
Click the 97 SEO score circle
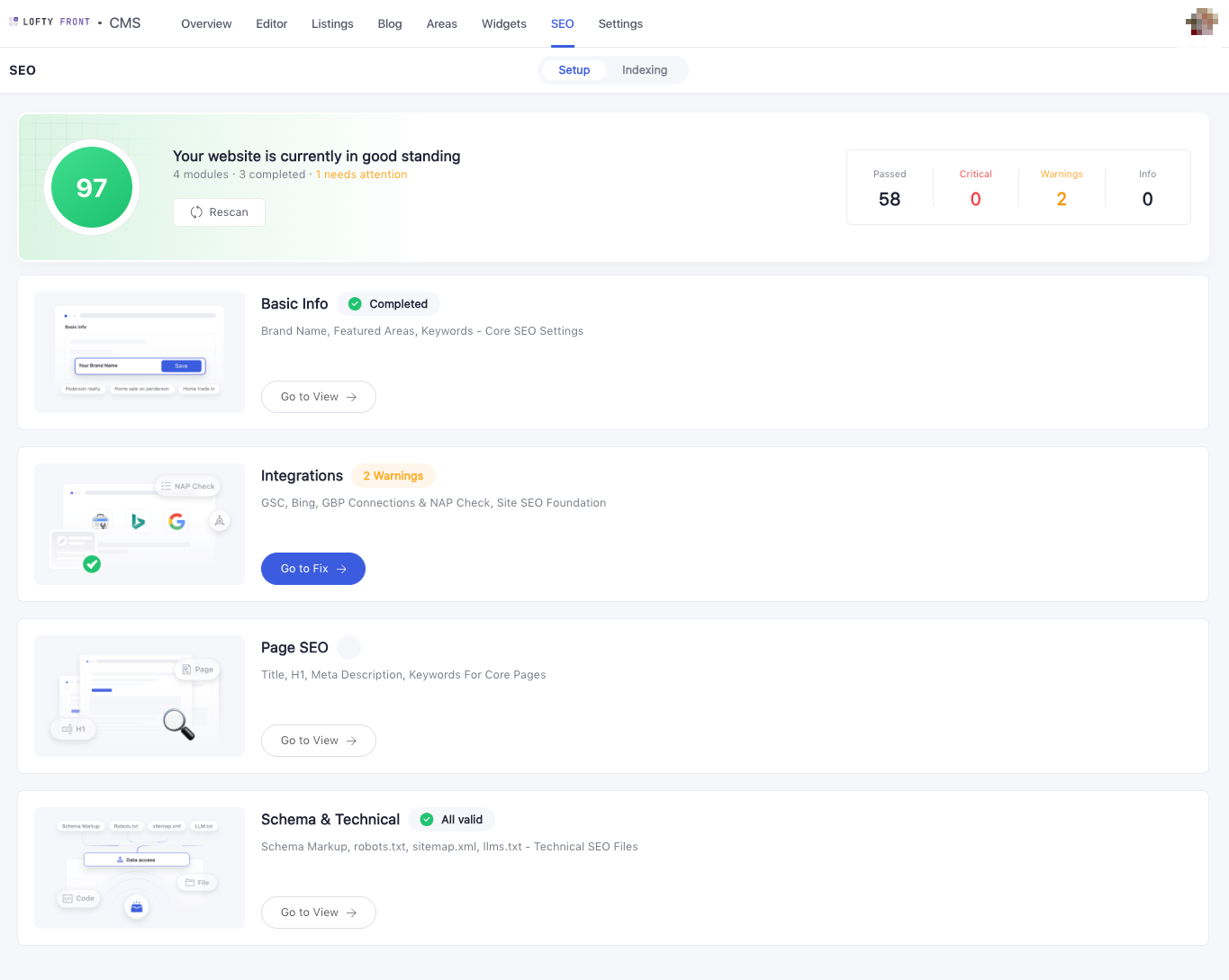[92, 187]
